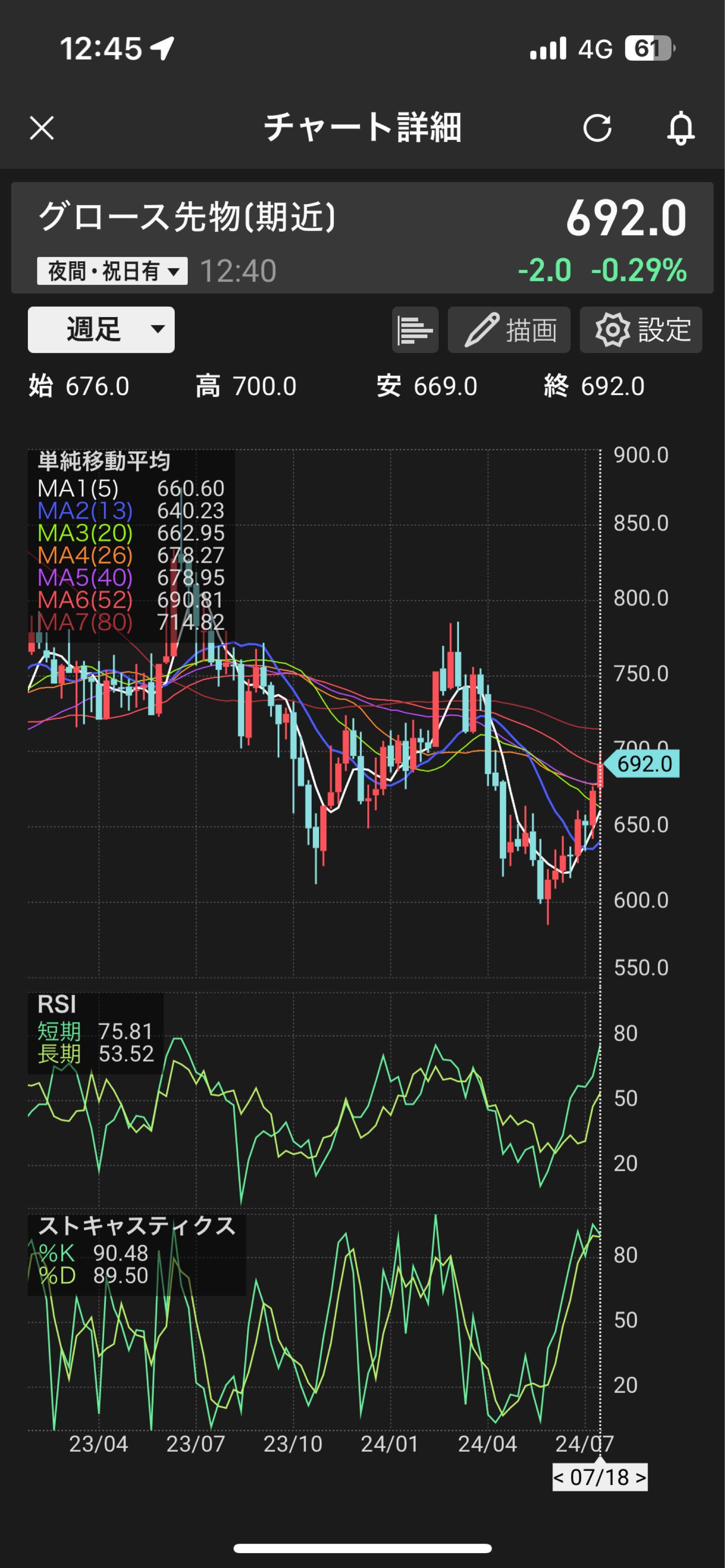Screen dimensions: 725x1568
Task: Select MA1(5) legend row
Action: tap(131, 488)
